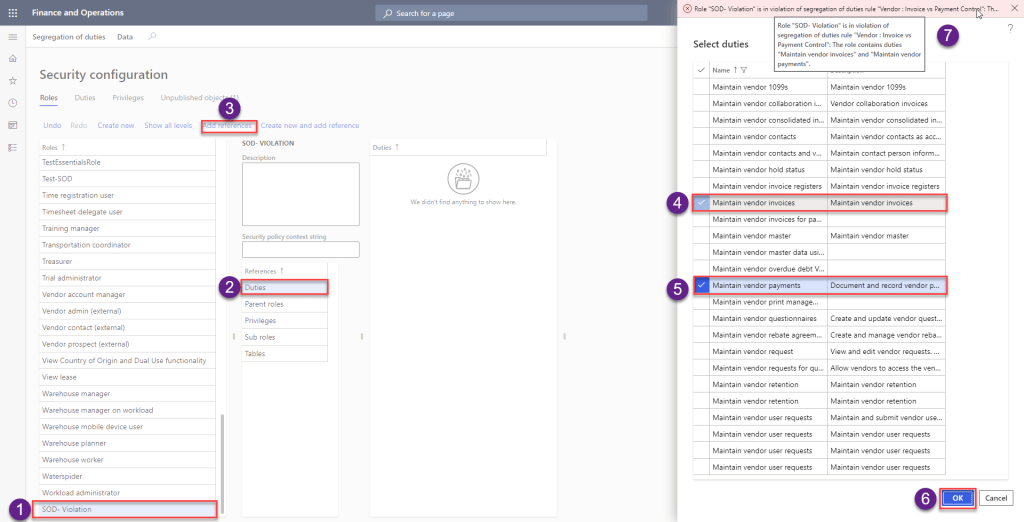Toggle select-all checkmark in duties grid header

[x=701, y=70]
